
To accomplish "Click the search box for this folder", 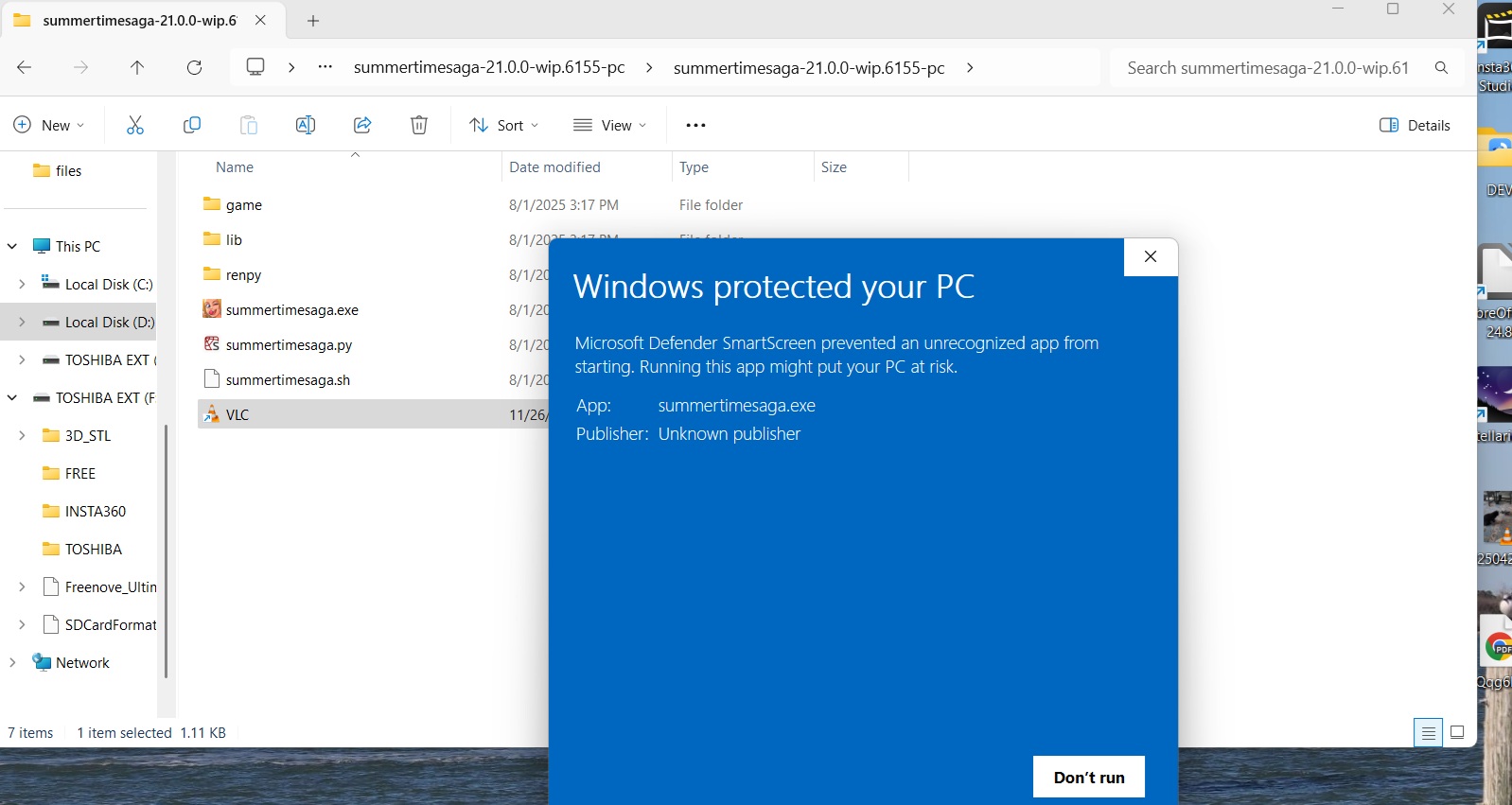I will click(x=1268, y=67).
